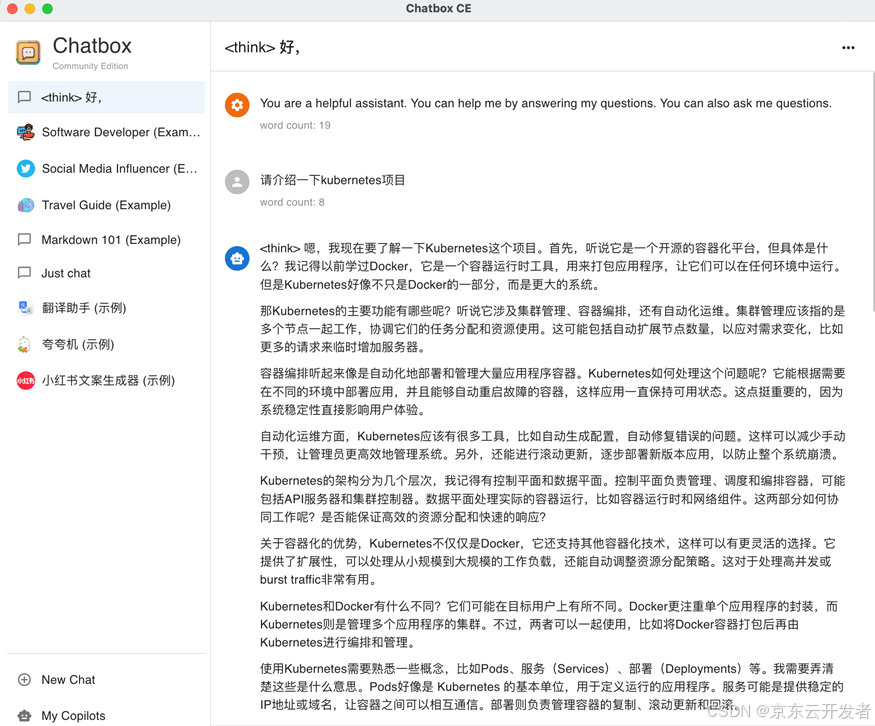The height and width of the screenshot is (726, 875).
Task: Click the orange gear system prompt avatar
Action: [237, 105]
